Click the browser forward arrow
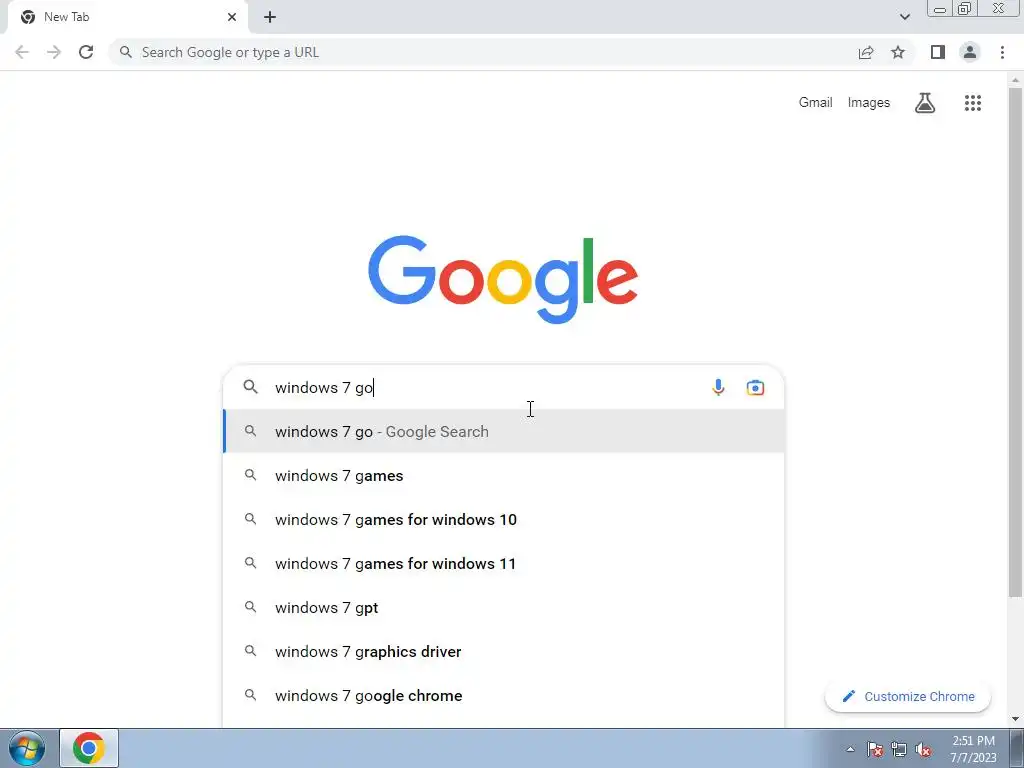1024x768 pixels. pyautogui.click(x=54, y=52)
